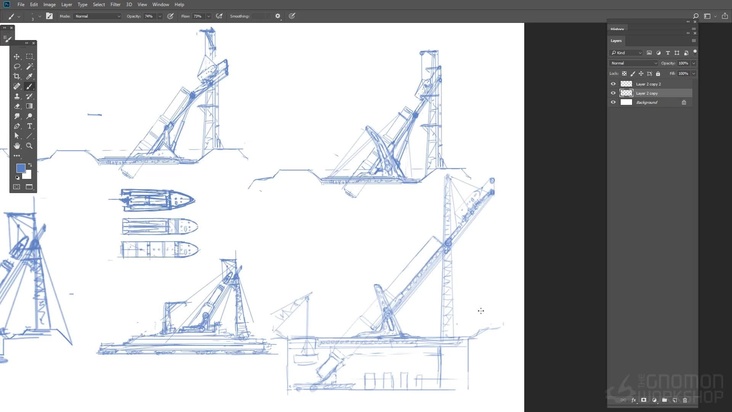The image size is (732, 412).
Task: Toggle lock all for layer
Action: click(658, 74)
